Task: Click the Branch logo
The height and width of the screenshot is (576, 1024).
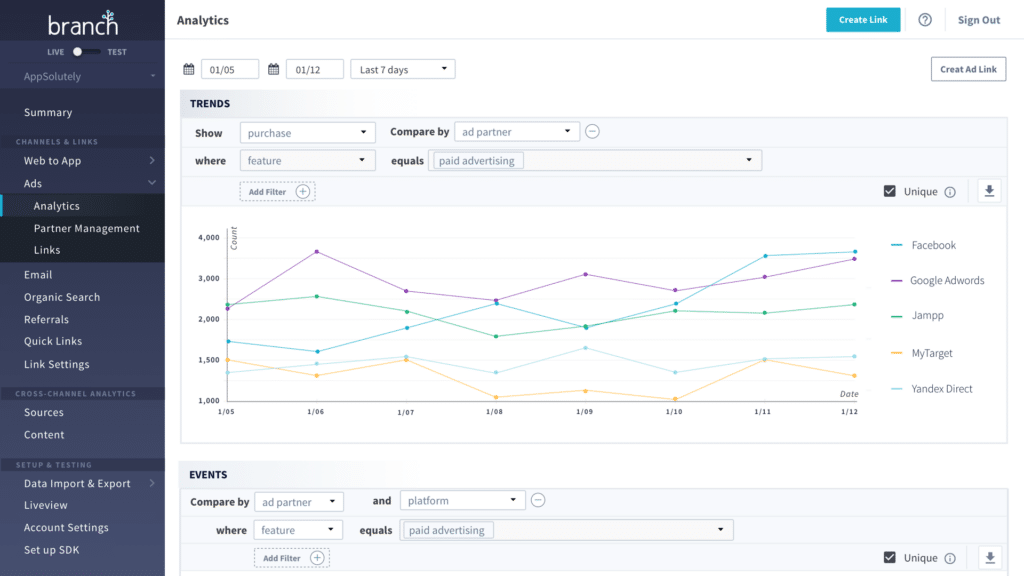Action: point(82,23)
